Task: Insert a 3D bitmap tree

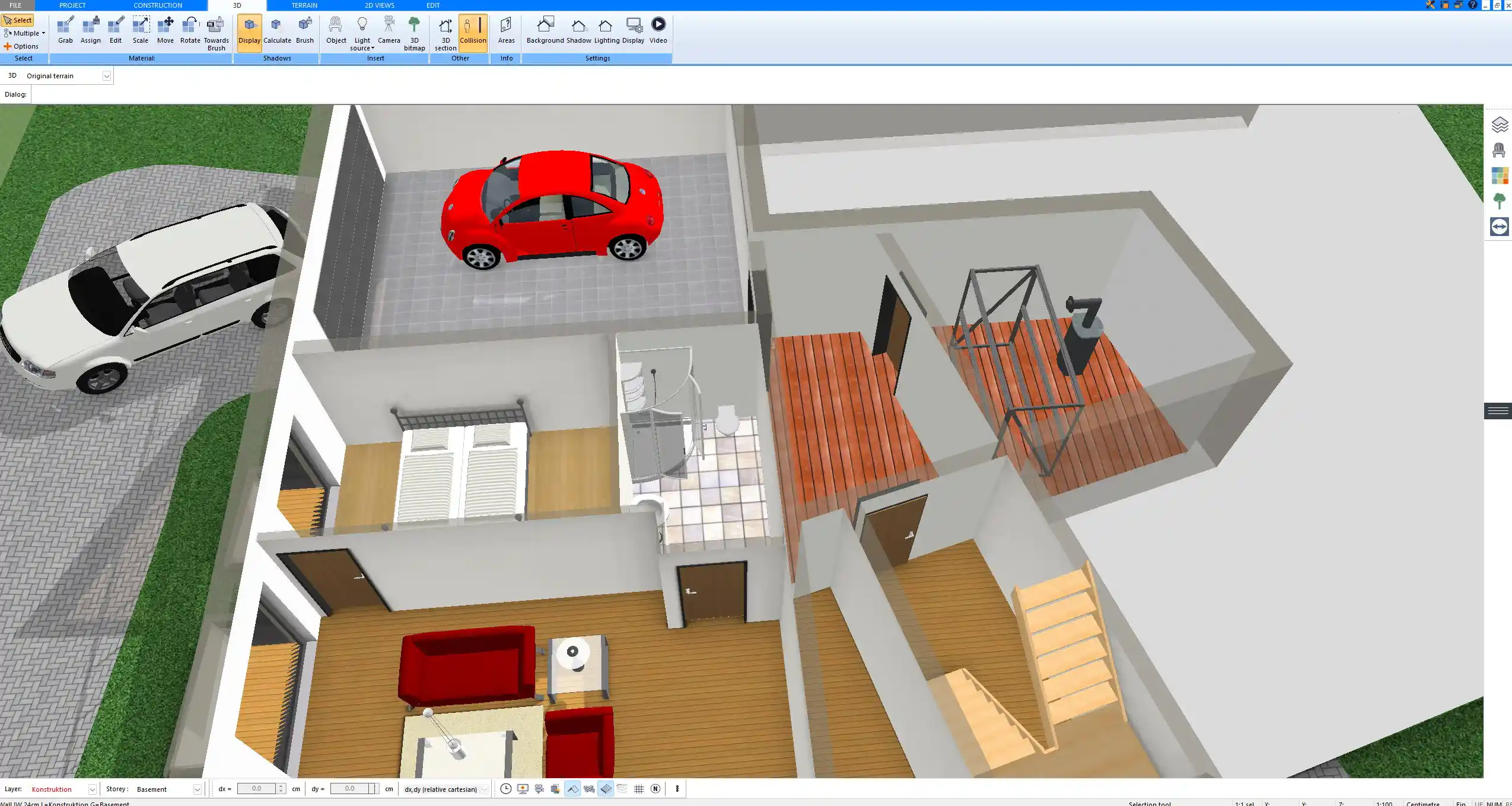Action: [x=414, y=34]
